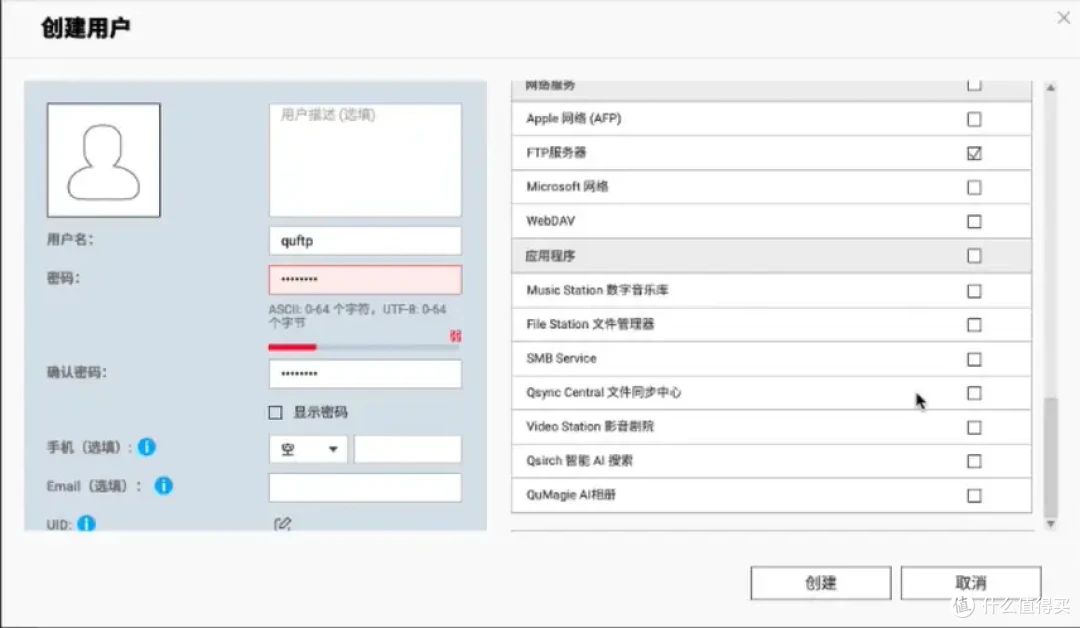This screenshot has width=1080, height=628.
Task: Click the user description text area
Action: tap(365, 160)
